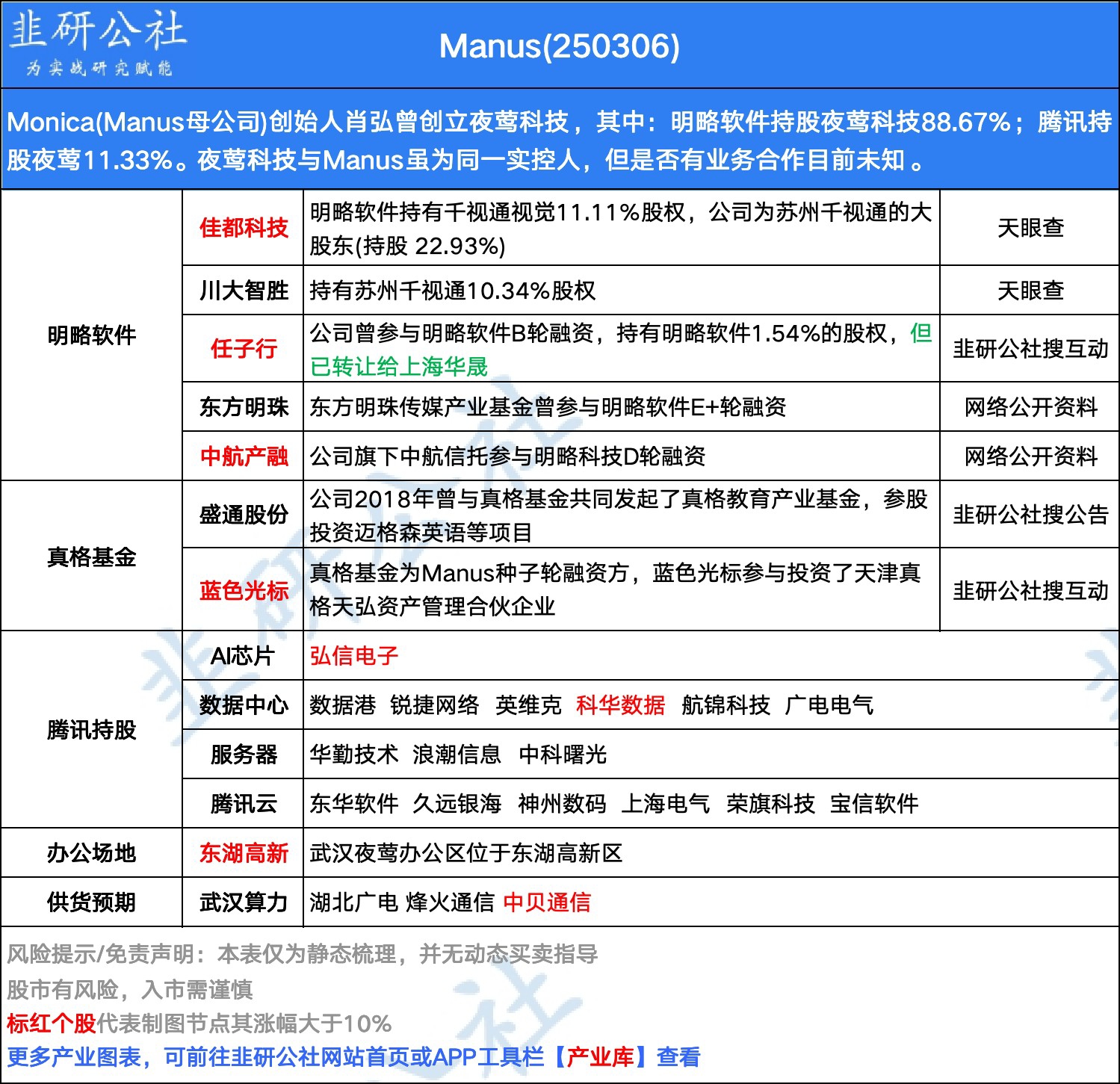Screen dimensions: 1120x1084
Task: Click the 东方明珠 stock name
Action: (x=244, y=407)
